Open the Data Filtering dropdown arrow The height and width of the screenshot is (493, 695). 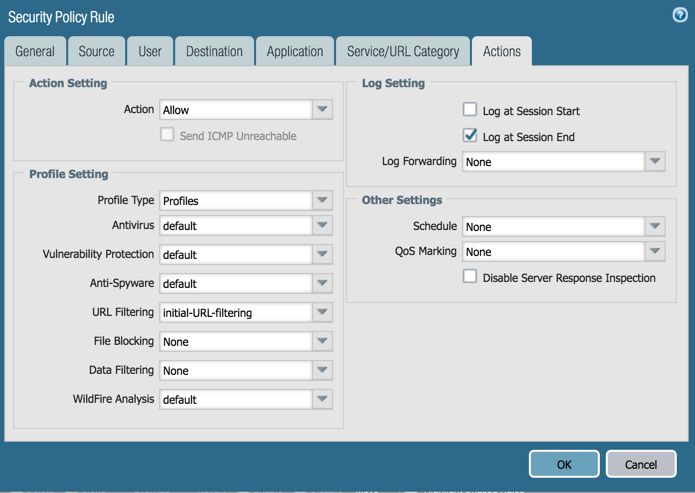(x=322, y=370)
